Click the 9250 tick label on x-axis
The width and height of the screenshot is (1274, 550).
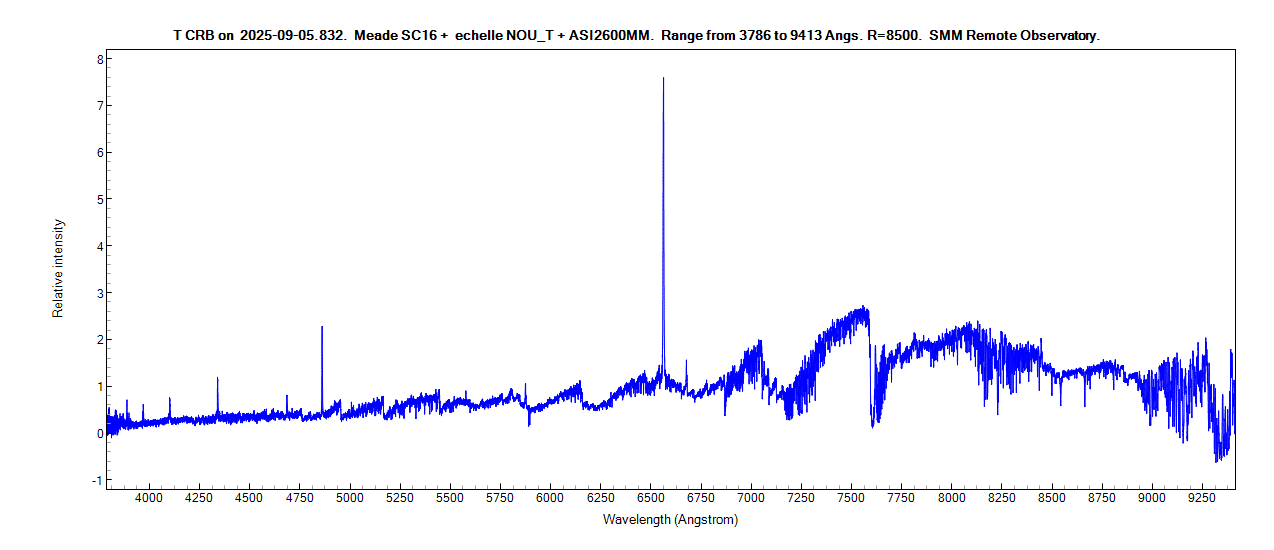[x=1202, y=497]
